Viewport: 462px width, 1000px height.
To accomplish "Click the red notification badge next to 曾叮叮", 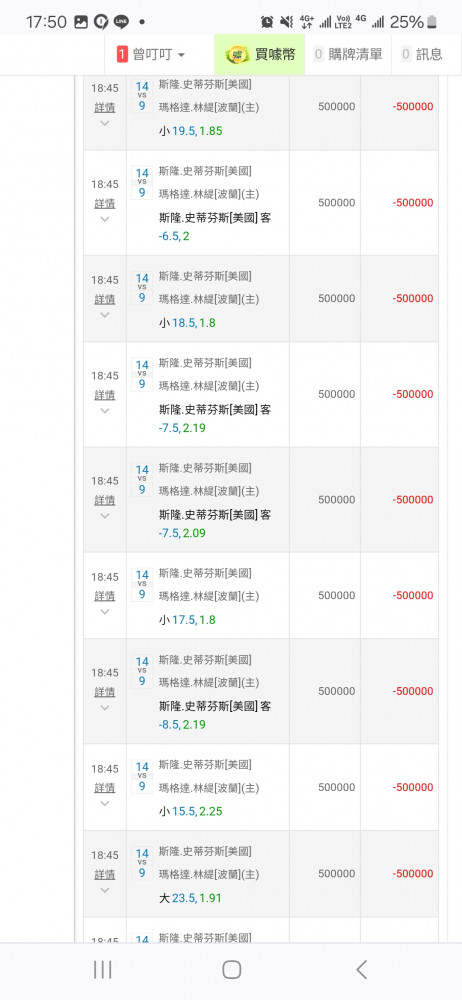I will tap(123, 55).
